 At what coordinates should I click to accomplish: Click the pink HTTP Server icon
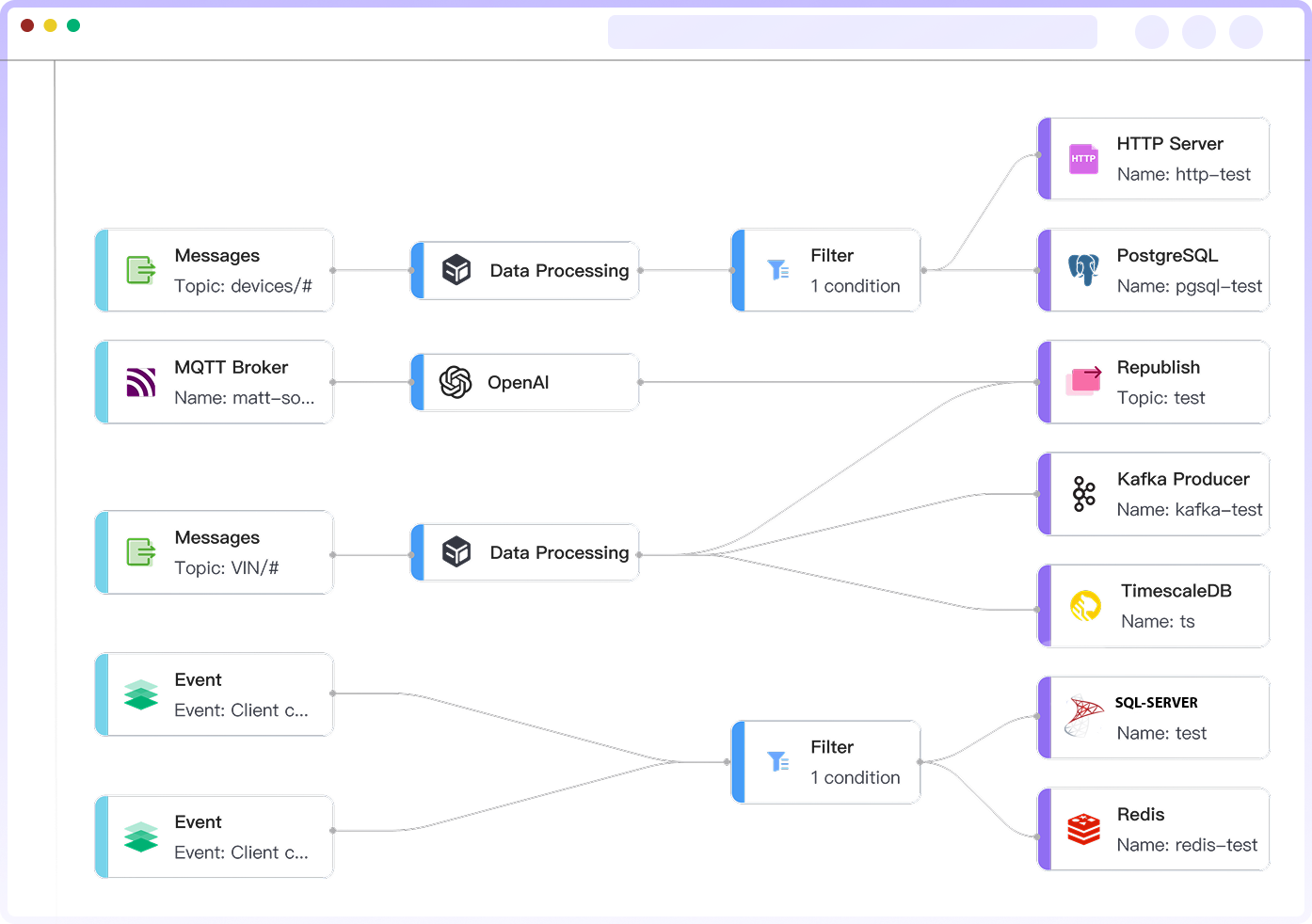pyautogui.click(x=1083, y=159)
